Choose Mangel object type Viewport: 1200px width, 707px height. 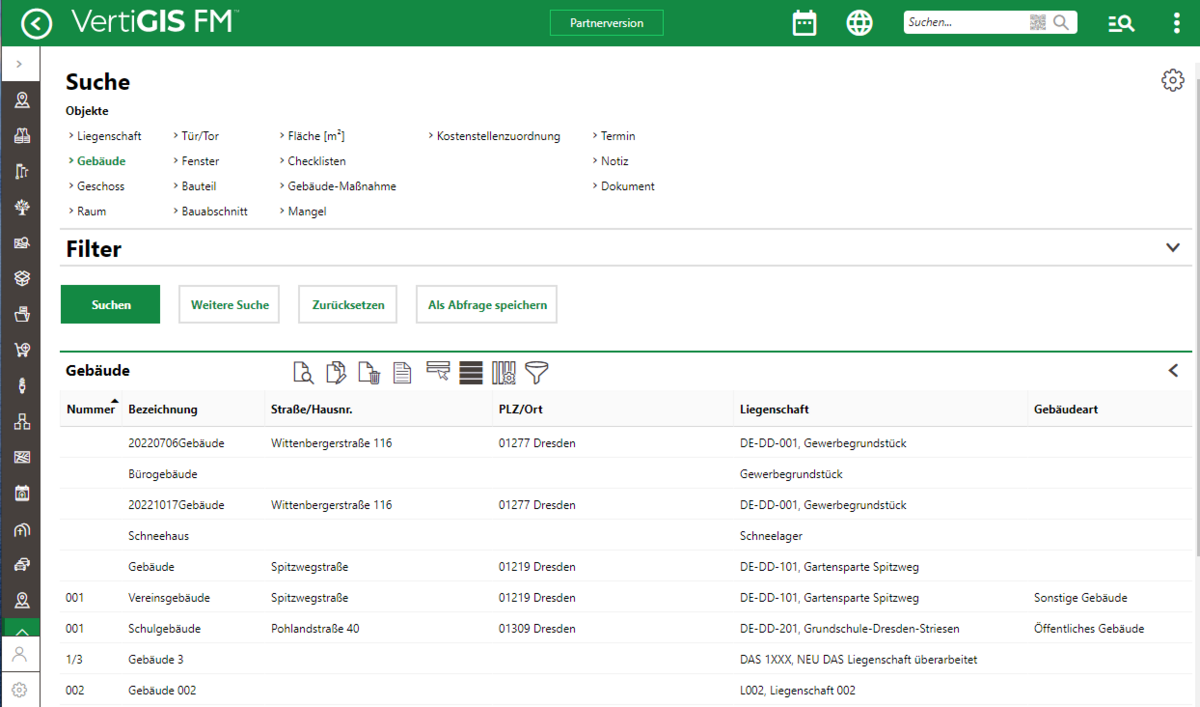tap(307, 211)
